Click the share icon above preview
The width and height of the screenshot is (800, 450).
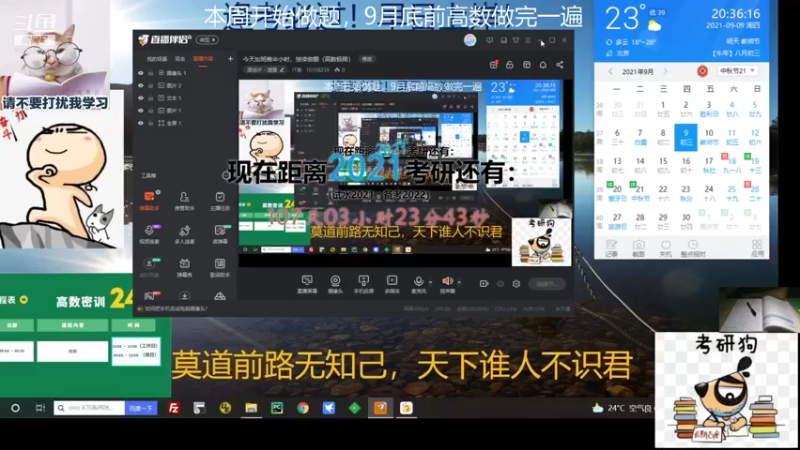[560, 65]
